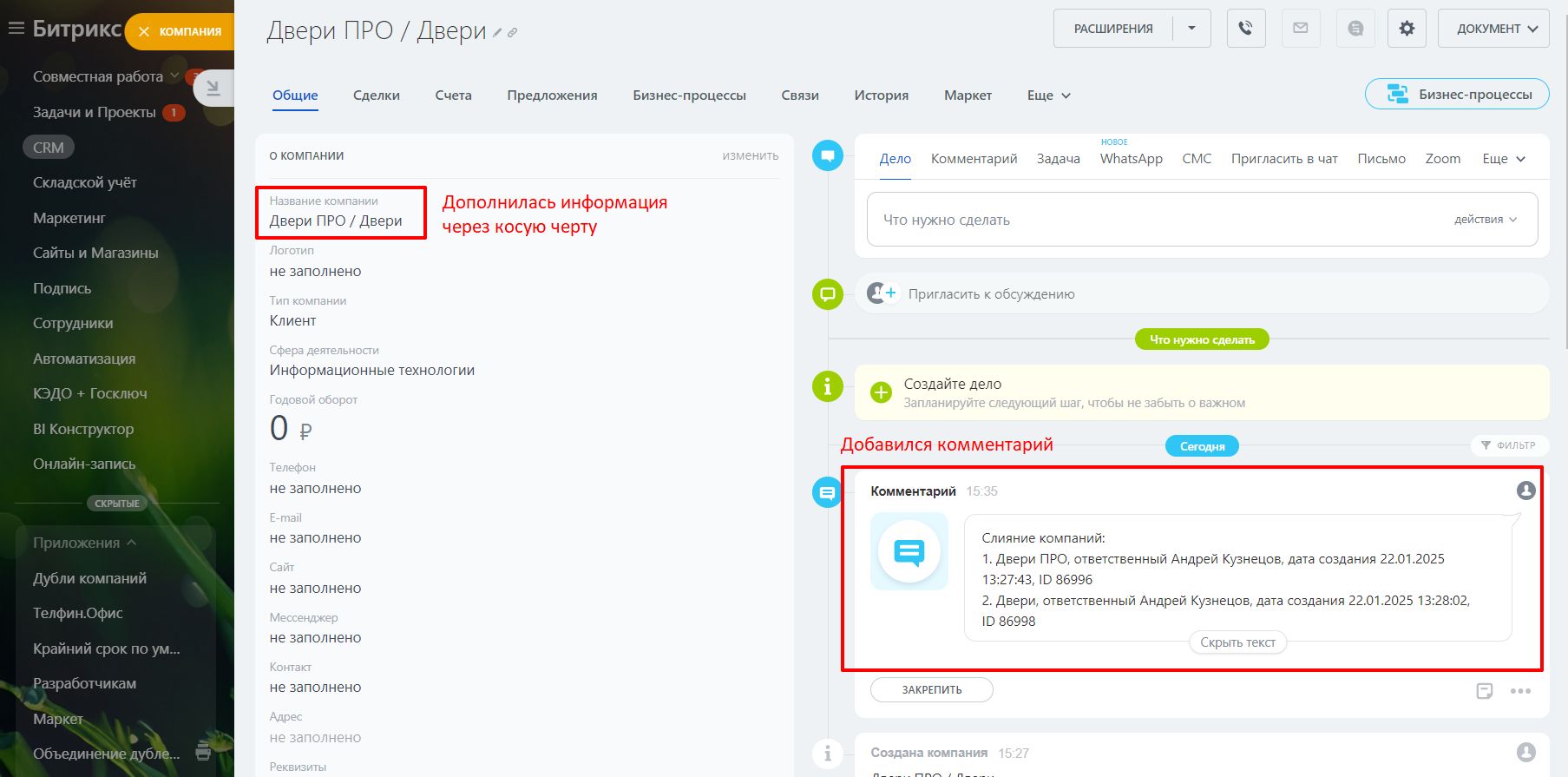
Task: Click the green plus Создайте дело icon
Action: click(x=881, y=392)
